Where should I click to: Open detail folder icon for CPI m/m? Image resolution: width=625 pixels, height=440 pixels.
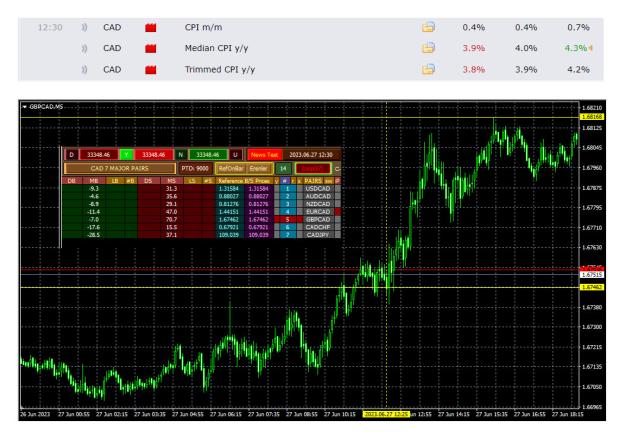point(428,27)
